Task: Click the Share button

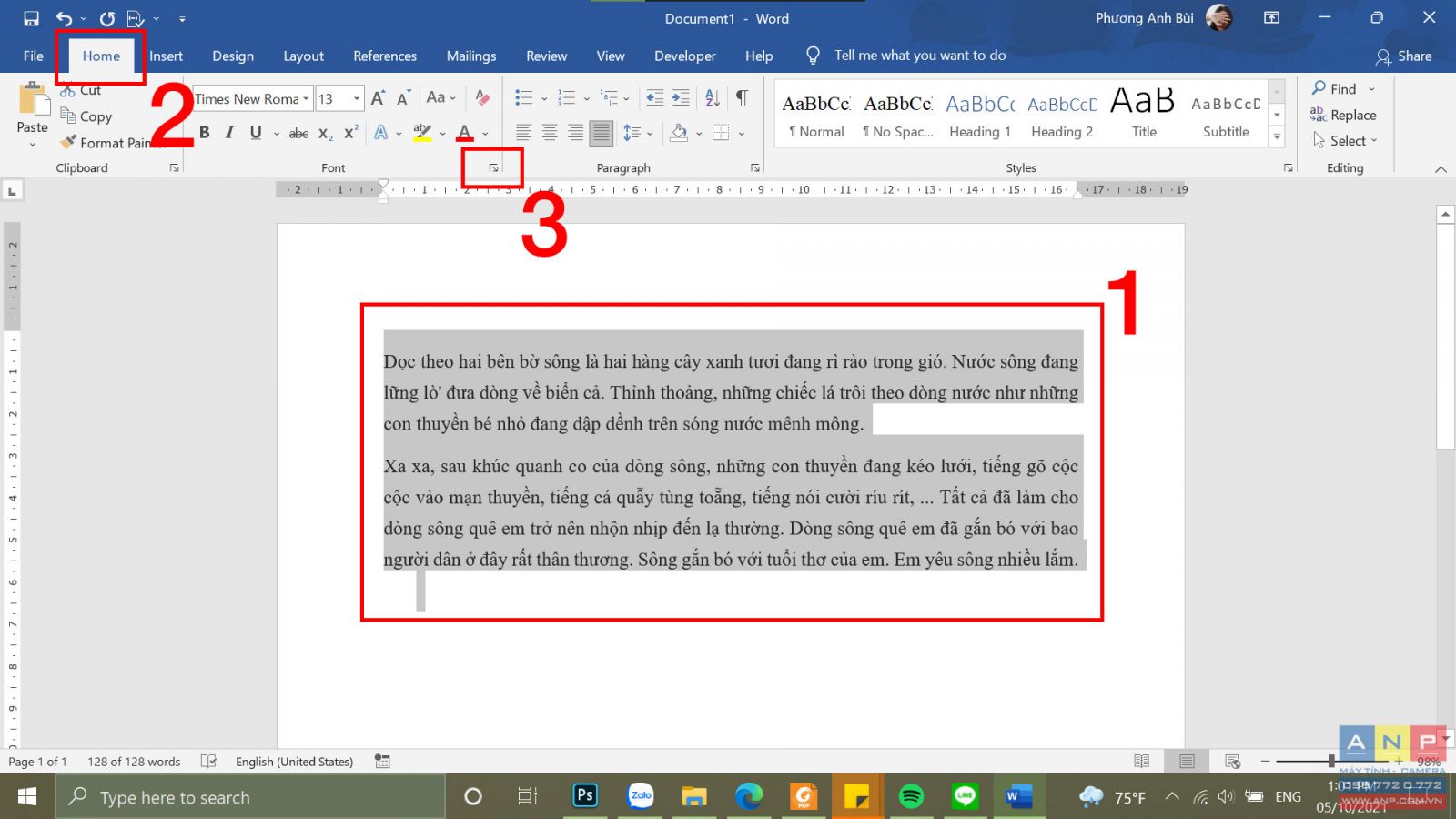Action: (1404, 56)
